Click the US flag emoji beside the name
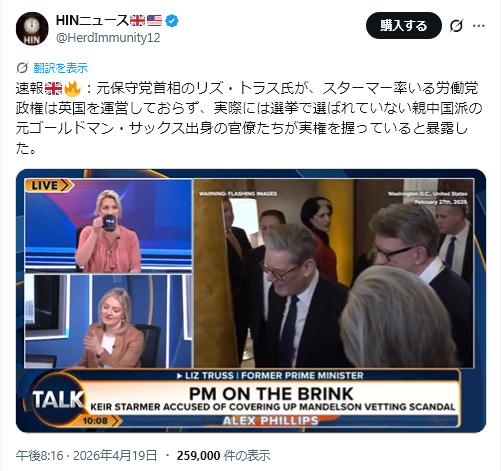Screen dimensions: 501x471 (154, 21)
